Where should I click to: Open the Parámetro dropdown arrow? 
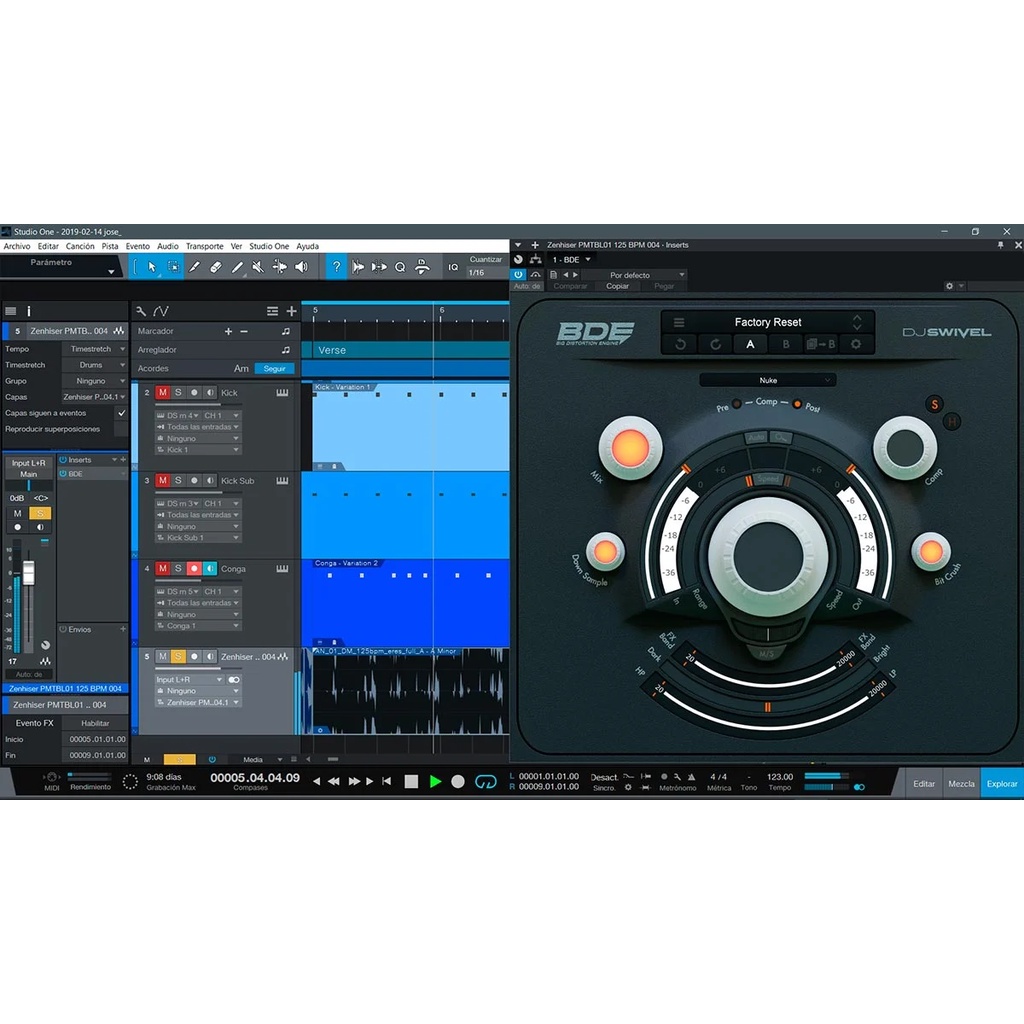(x=111, y=272)
